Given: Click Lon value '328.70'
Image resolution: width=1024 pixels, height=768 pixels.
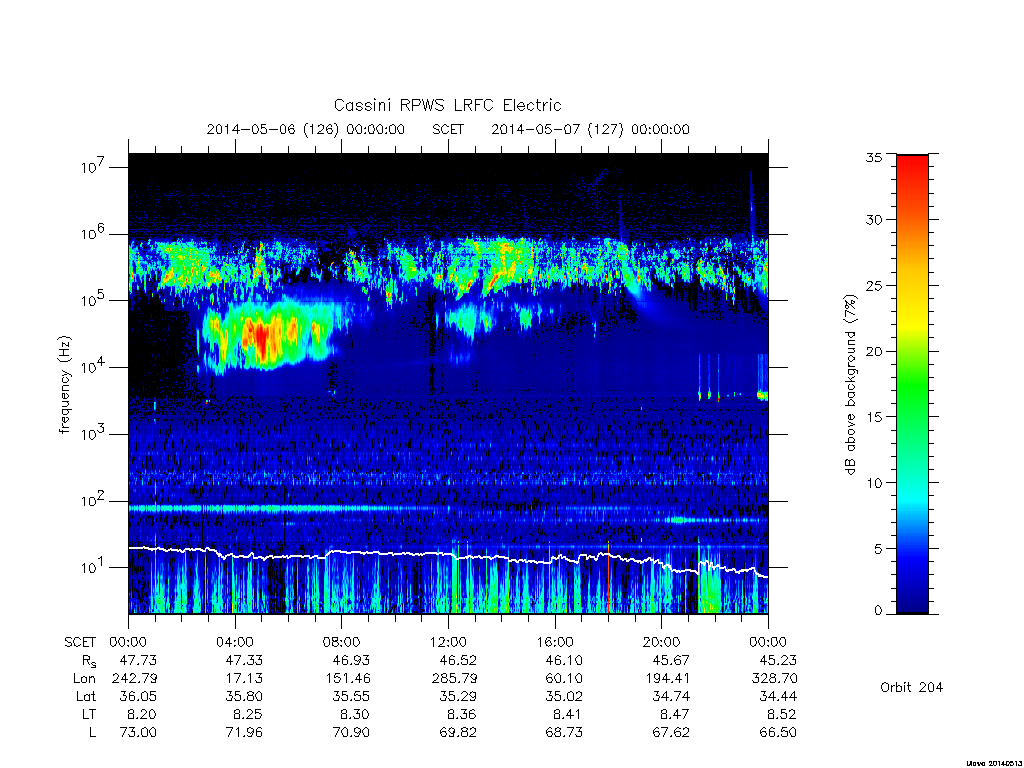Looking at the screenshot, I should pos(775,679).
